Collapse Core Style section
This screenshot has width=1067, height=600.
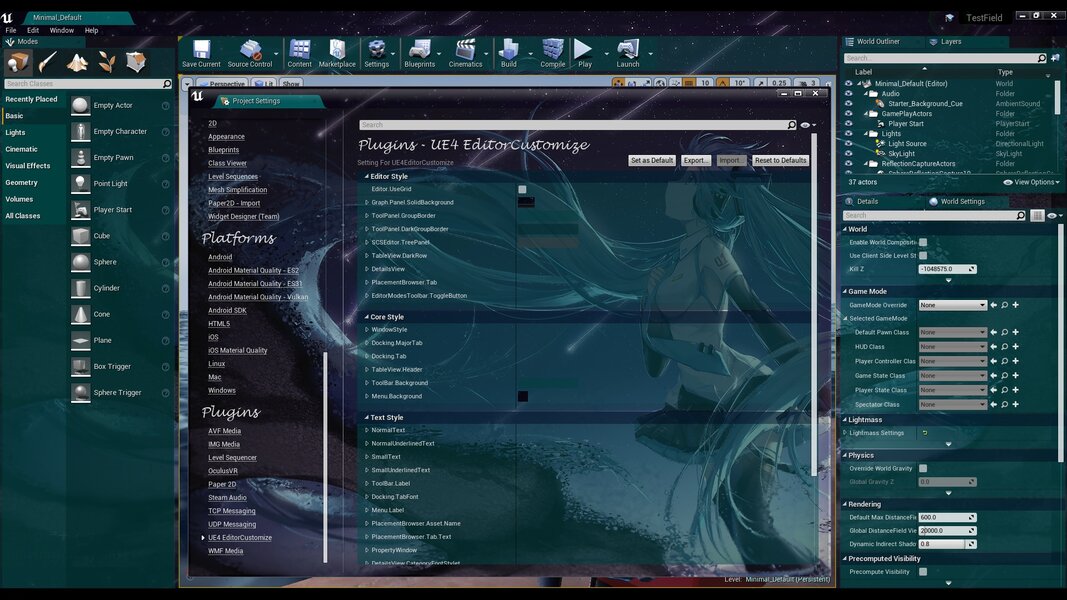tap(366, 317)
